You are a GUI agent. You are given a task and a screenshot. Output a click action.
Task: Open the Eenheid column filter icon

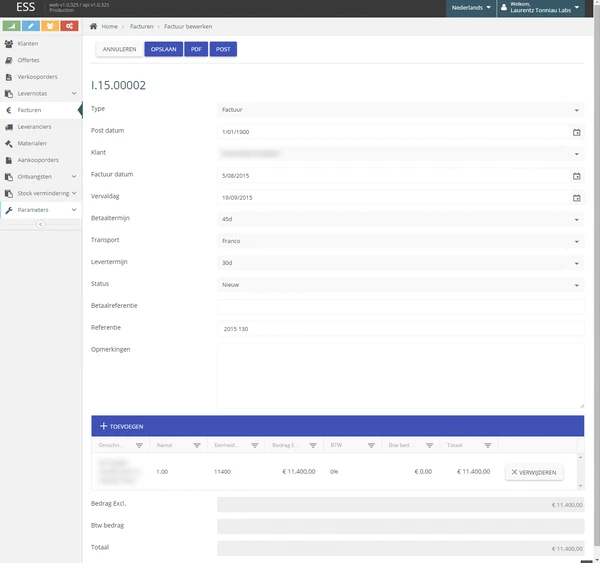(255, 446)
